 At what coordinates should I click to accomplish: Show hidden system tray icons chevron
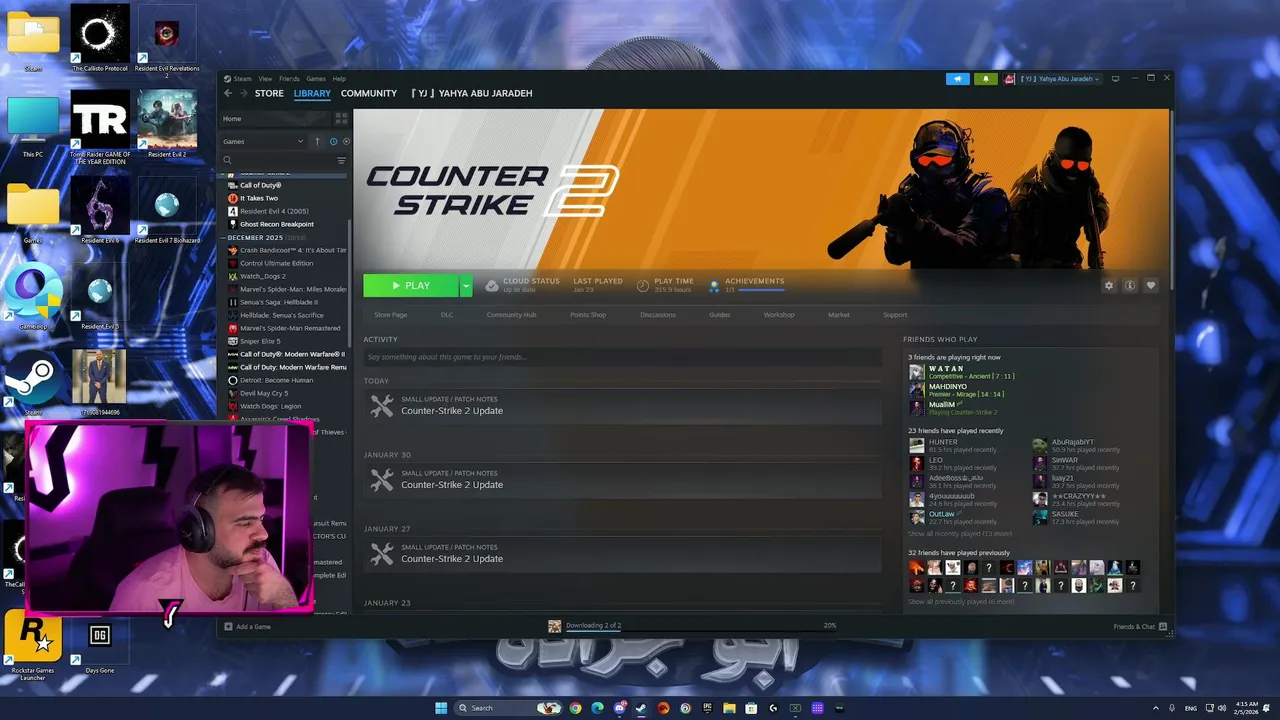point(1157,708)
